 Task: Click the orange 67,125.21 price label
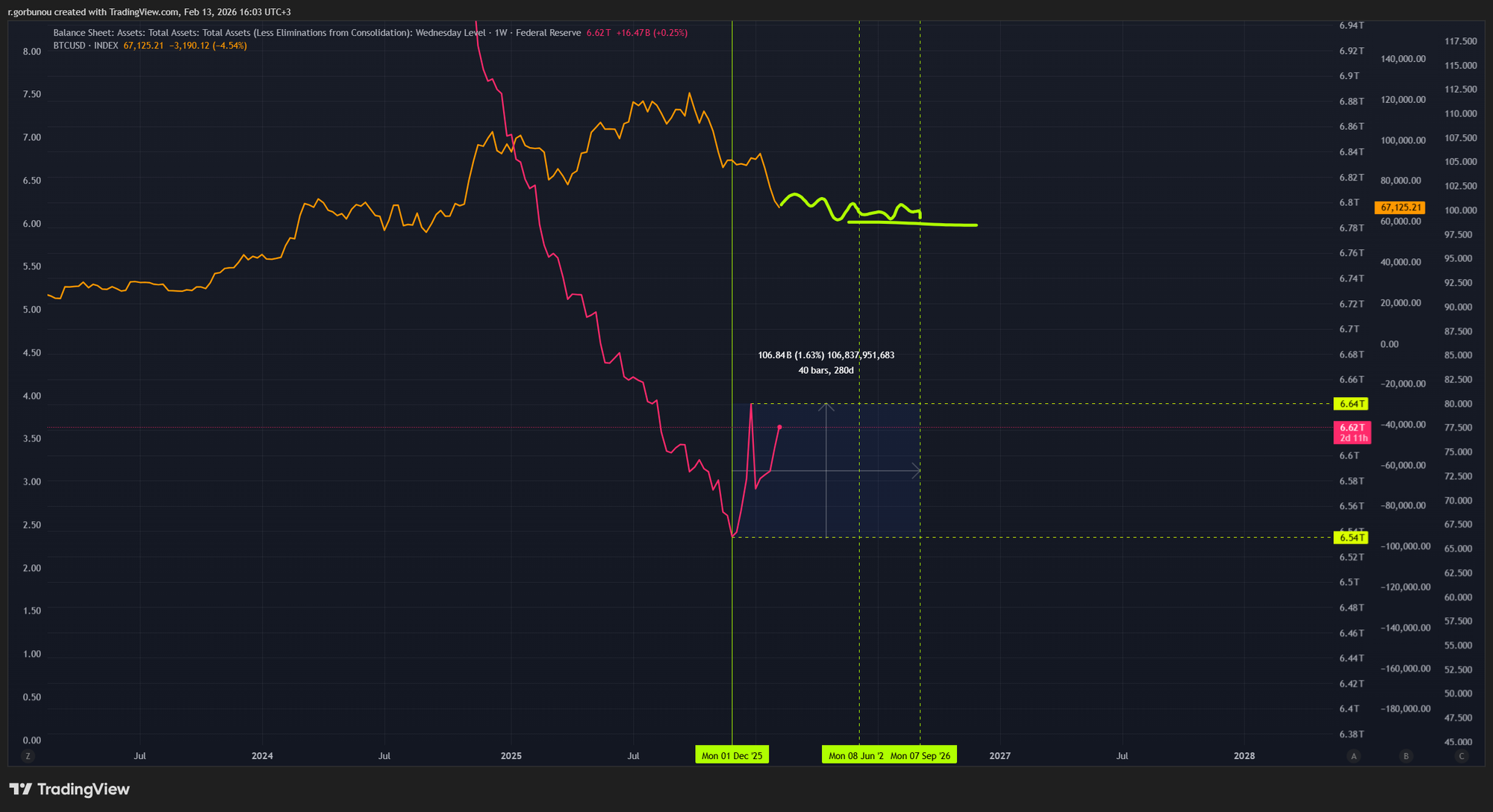[x=1400, y=207]
